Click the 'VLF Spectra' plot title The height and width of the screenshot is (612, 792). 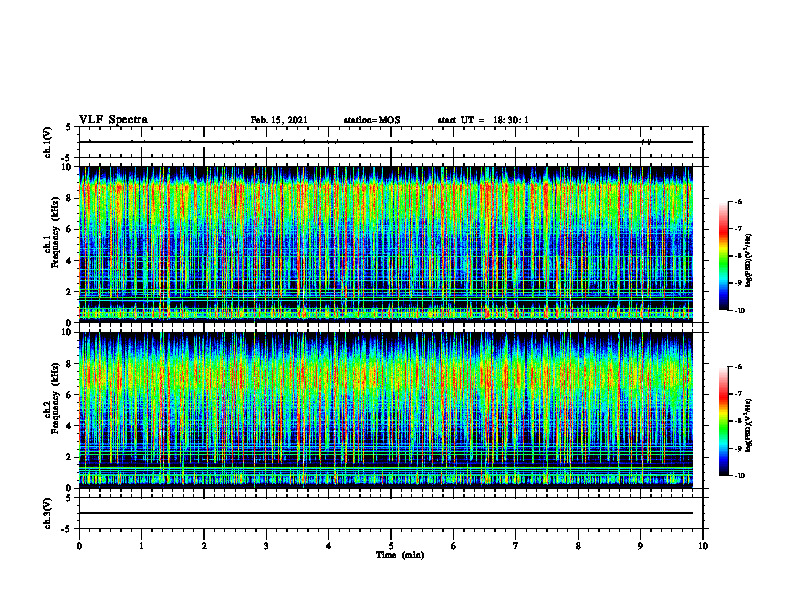coord(113,120)
